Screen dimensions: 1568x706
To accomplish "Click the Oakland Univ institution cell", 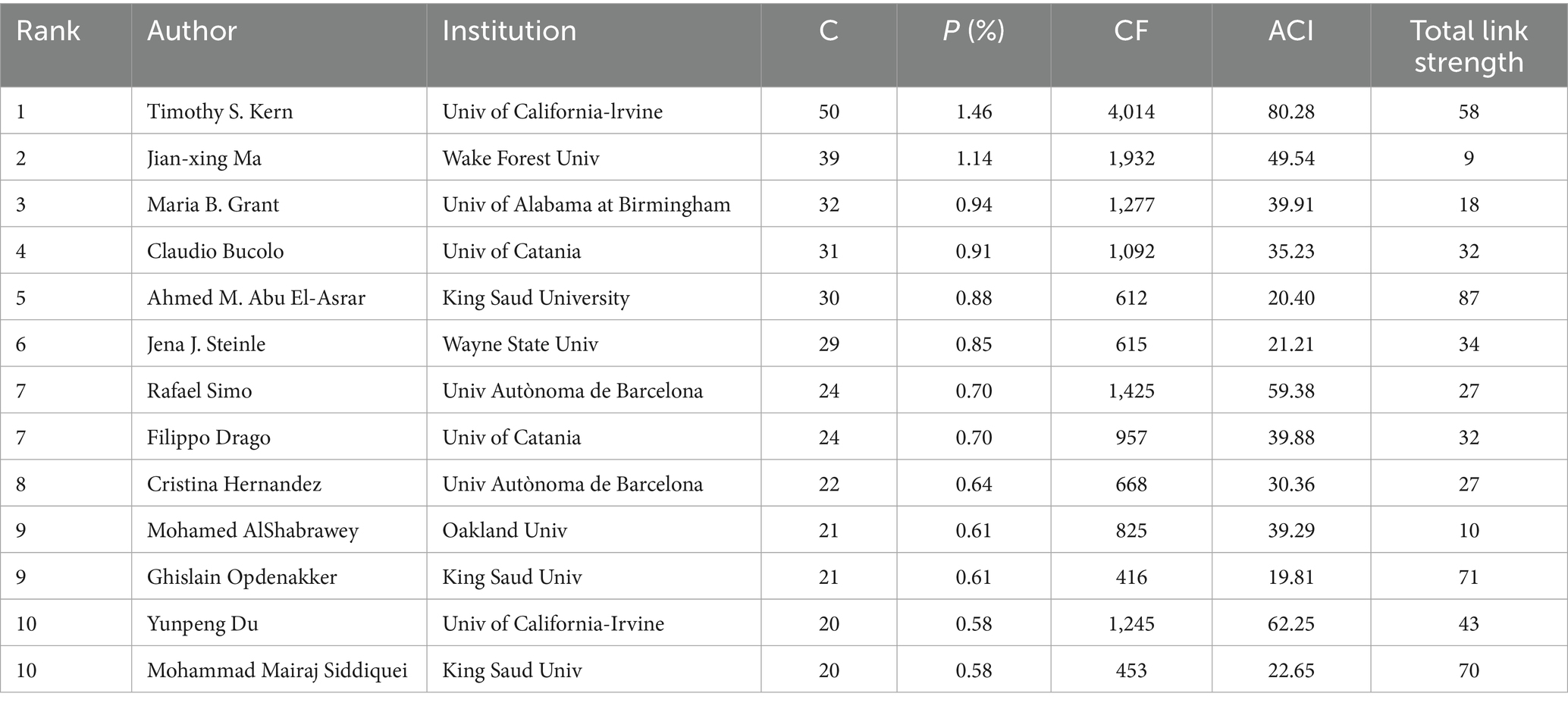I will [x=504, y=530].
